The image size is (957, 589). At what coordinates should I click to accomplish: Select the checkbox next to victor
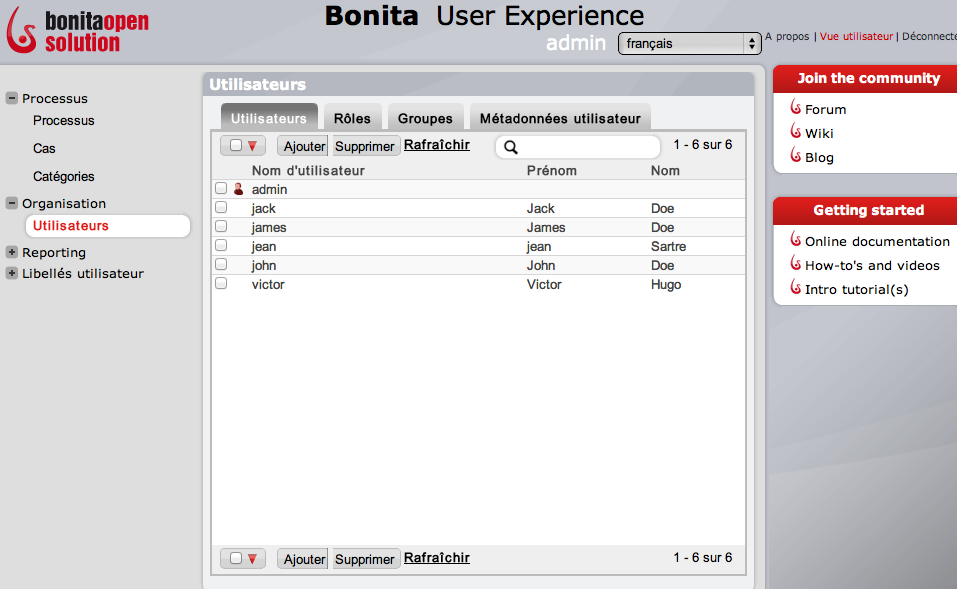[221, 284]
